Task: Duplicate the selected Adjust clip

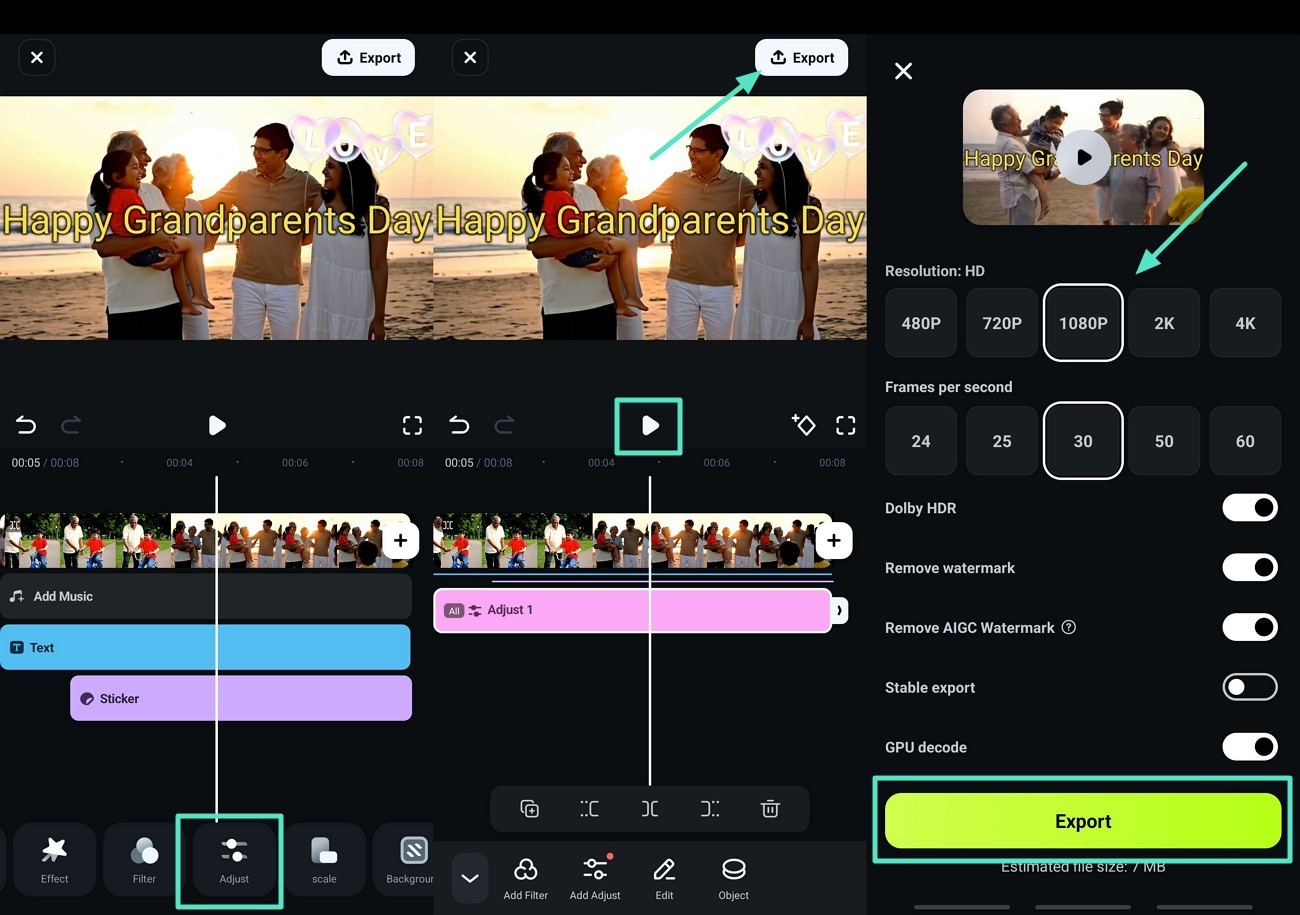Action: click(x=530, y=809)
